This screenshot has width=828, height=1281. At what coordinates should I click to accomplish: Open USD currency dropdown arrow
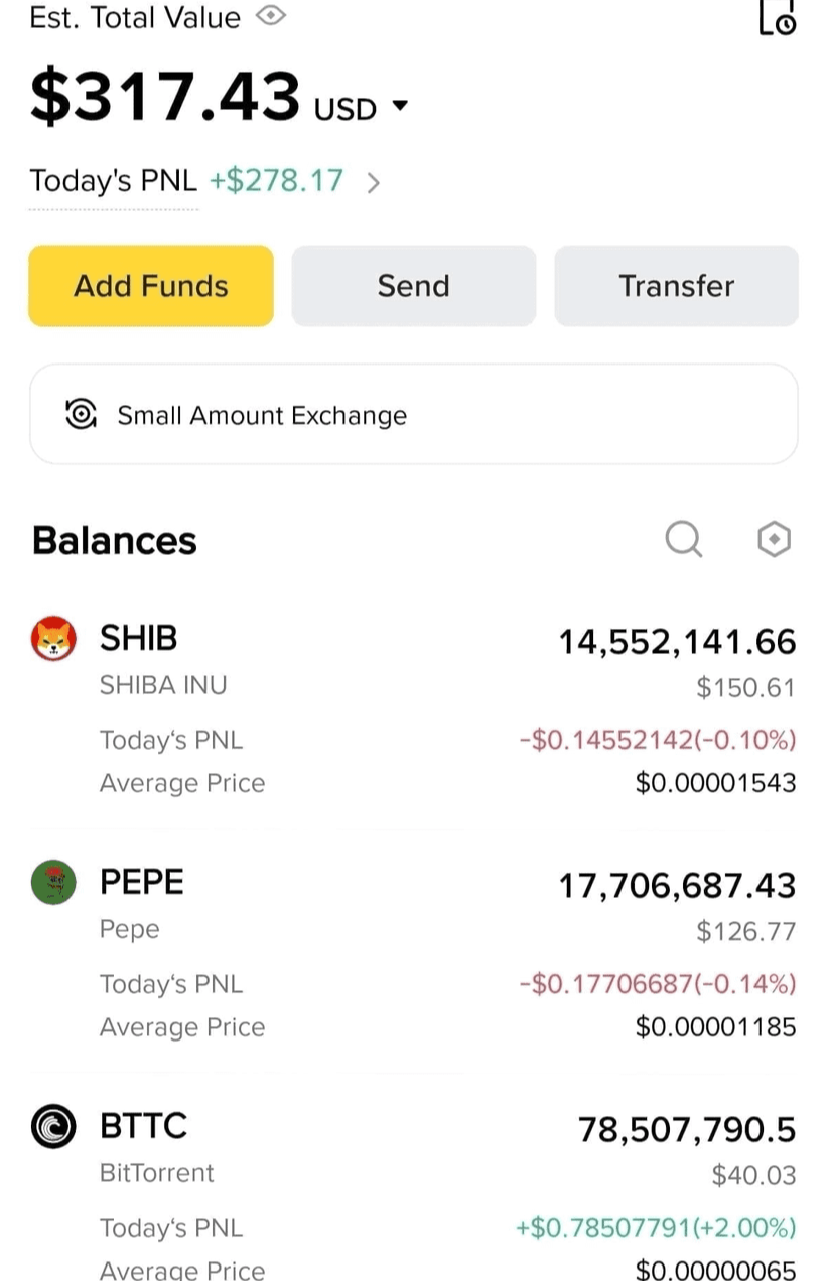click(400, 106)
